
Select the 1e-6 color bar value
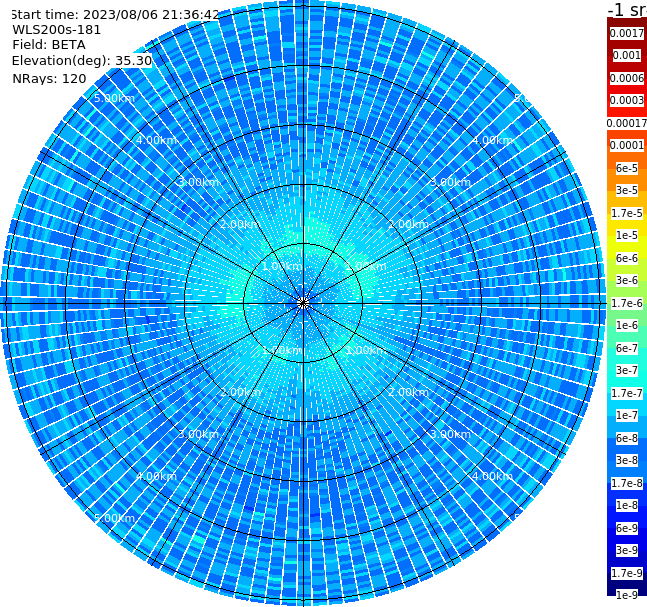pyautogui.click(x=627, y=325)
